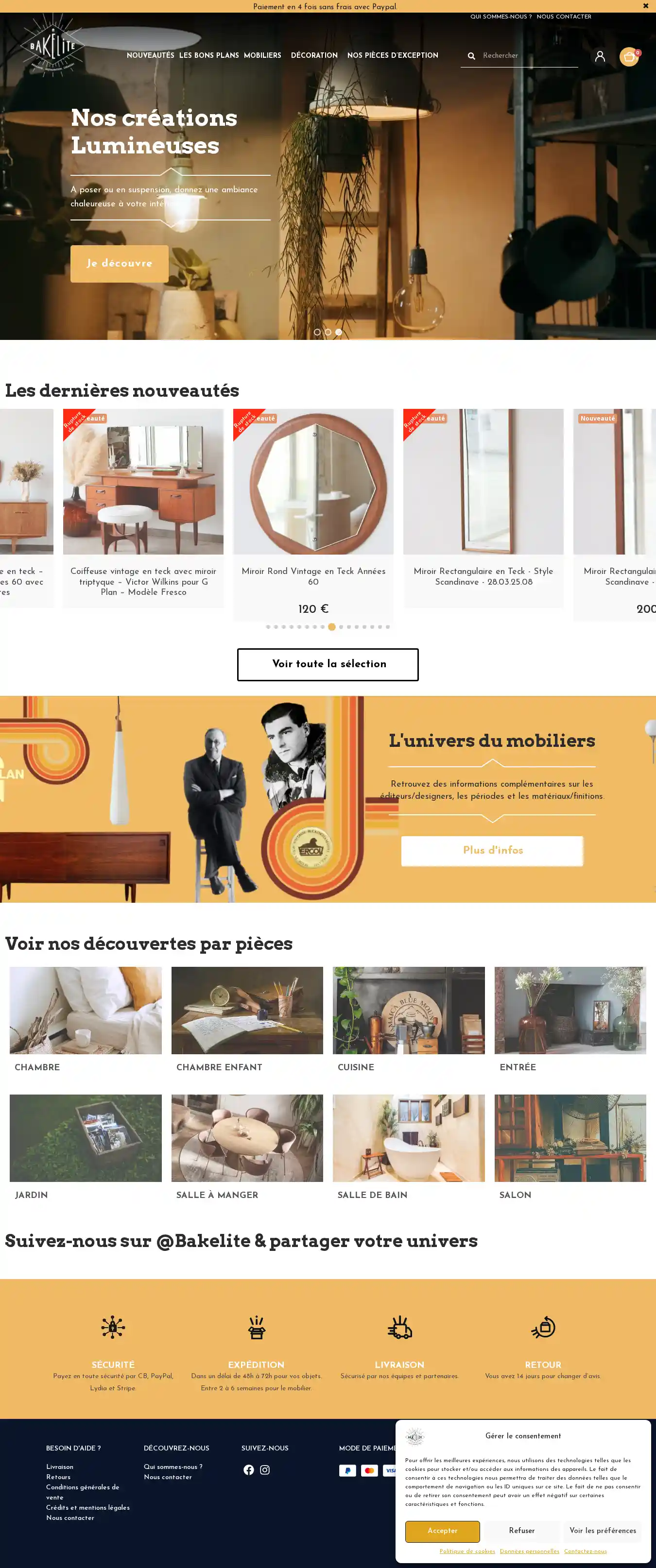
Task: Open the Instagram icon in footer
Action: (x=265, y=1469)
